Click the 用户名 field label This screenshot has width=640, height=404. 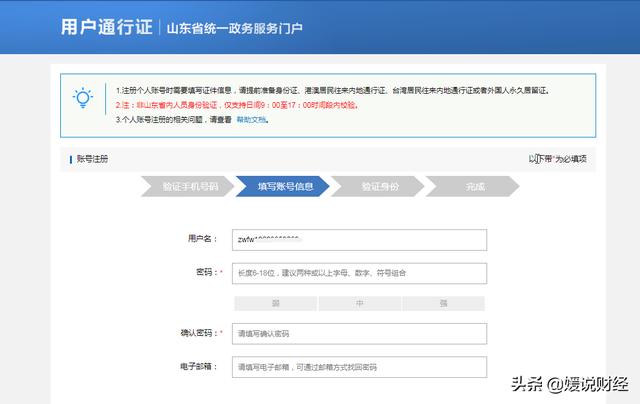pos(200,240)
